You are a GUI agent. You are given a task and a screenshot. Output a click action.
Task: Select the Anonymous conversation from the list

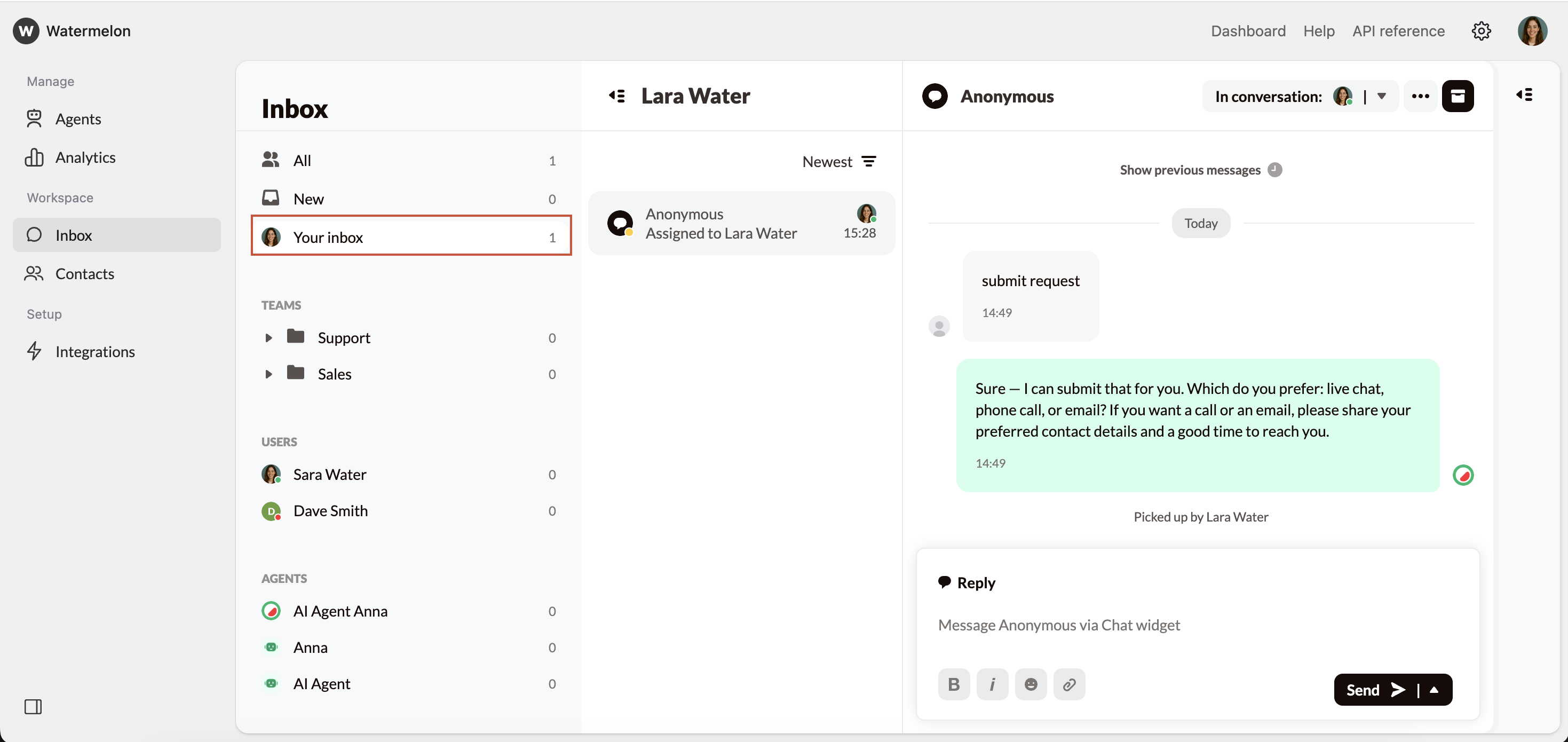[741, 223]
